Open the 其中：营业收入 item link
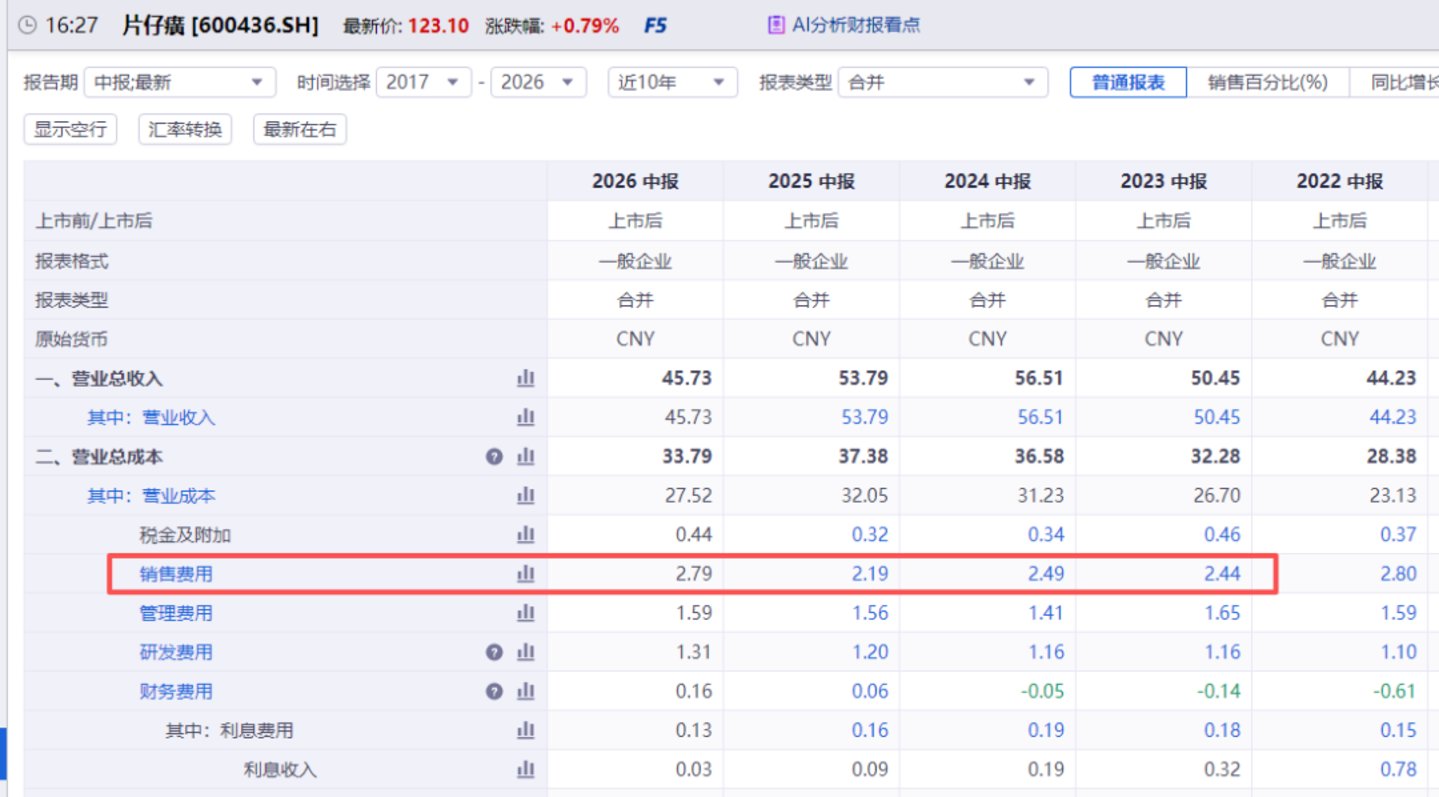The image size is (1439, 797). [x=151, y=418]
